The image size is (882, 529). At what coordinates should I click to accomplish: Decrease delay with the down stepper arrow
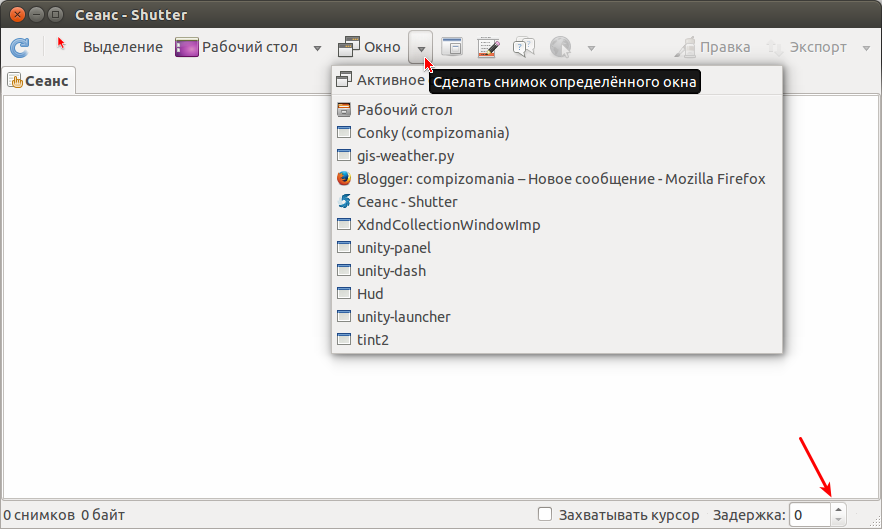pos(838,521)
